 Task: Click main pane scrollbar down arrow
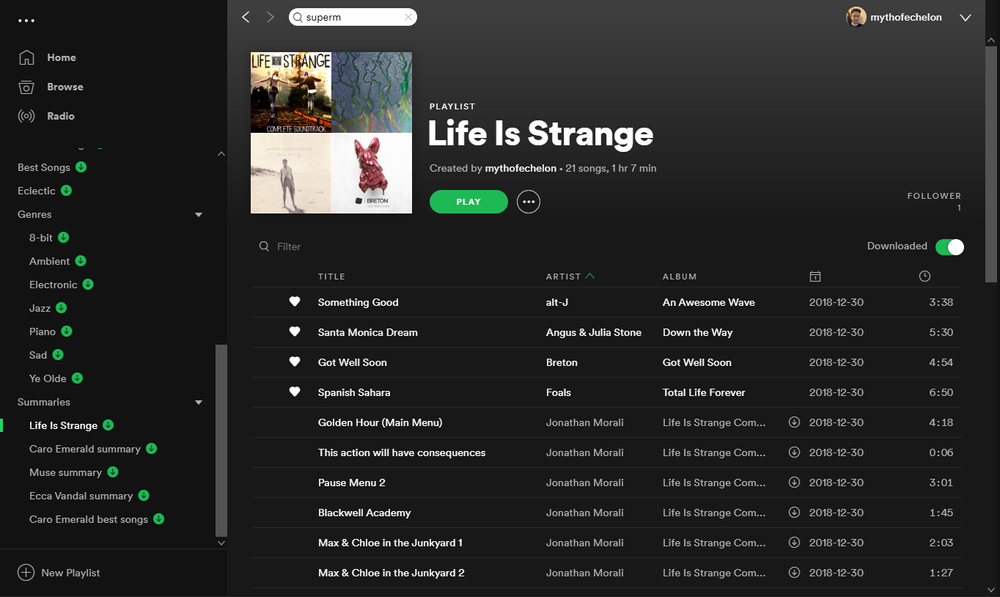pyautogui.click(x=991, y=590)
